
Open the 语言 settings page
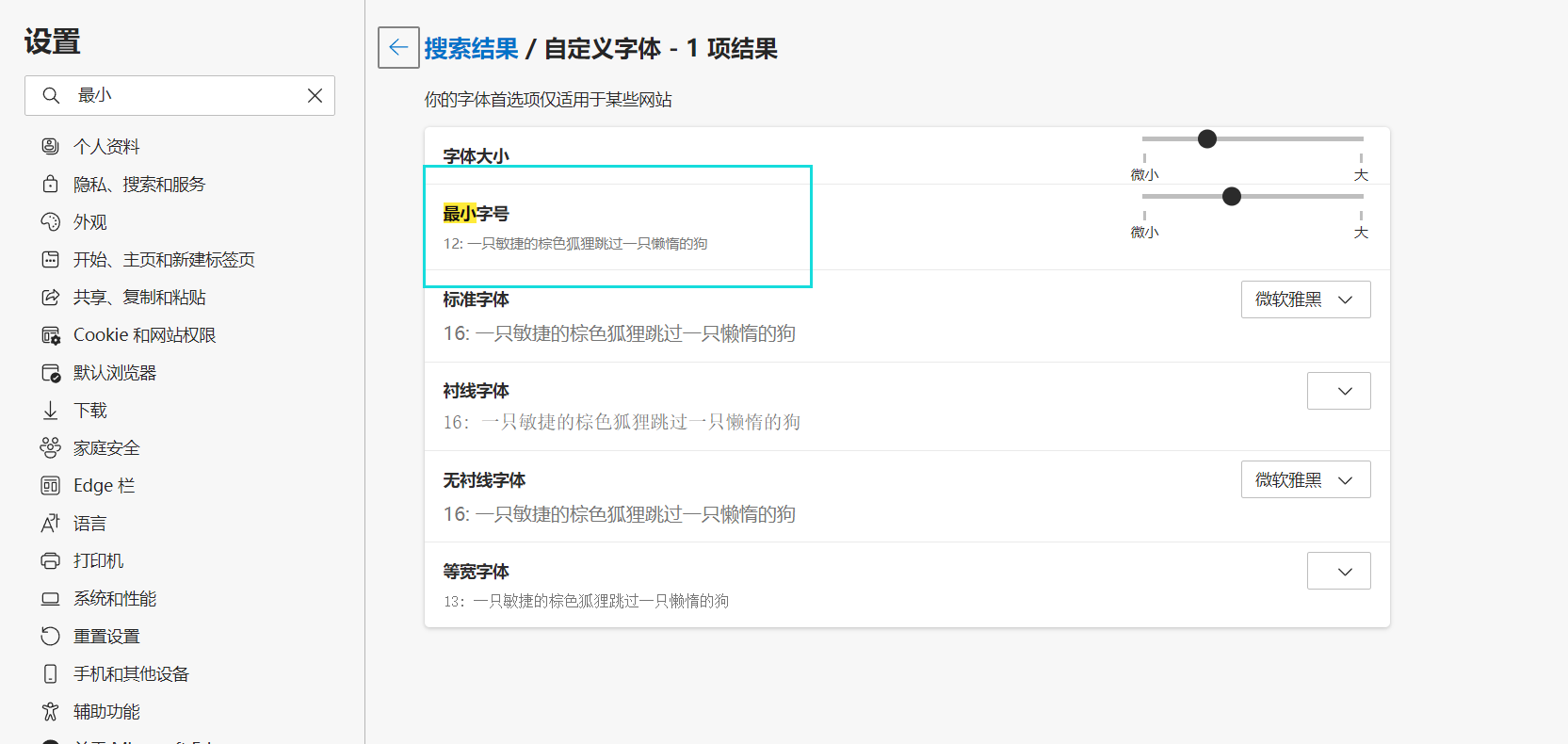click(89, 523)
